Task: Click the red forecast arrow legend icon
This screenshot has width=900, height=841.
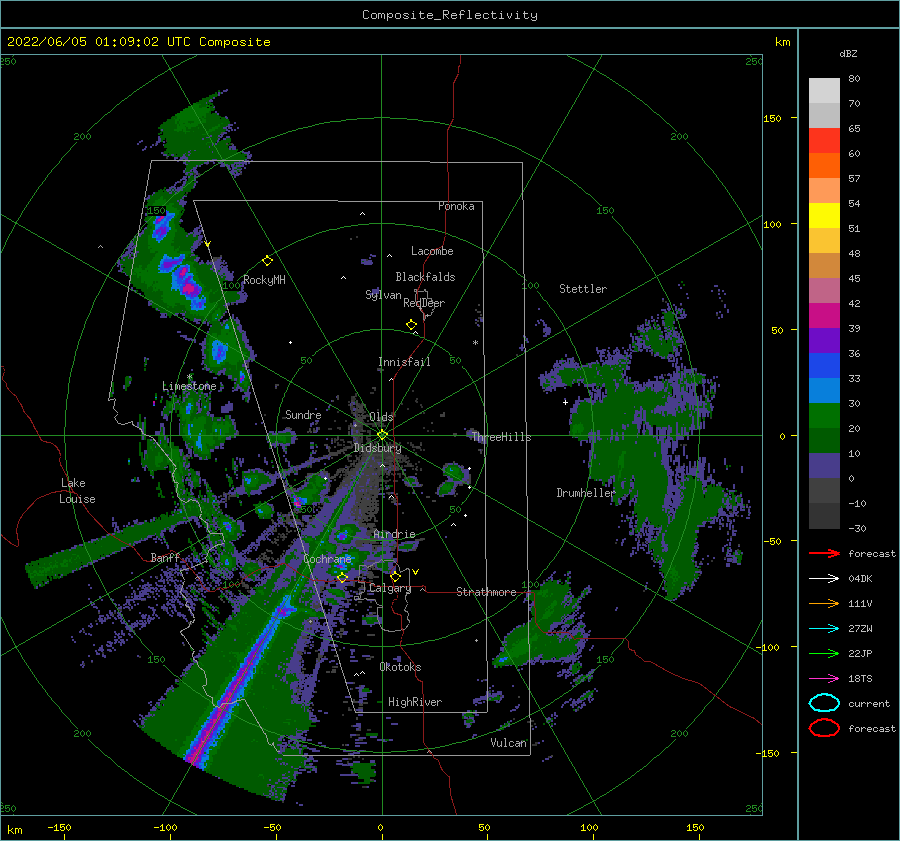Action: point(824,553)
